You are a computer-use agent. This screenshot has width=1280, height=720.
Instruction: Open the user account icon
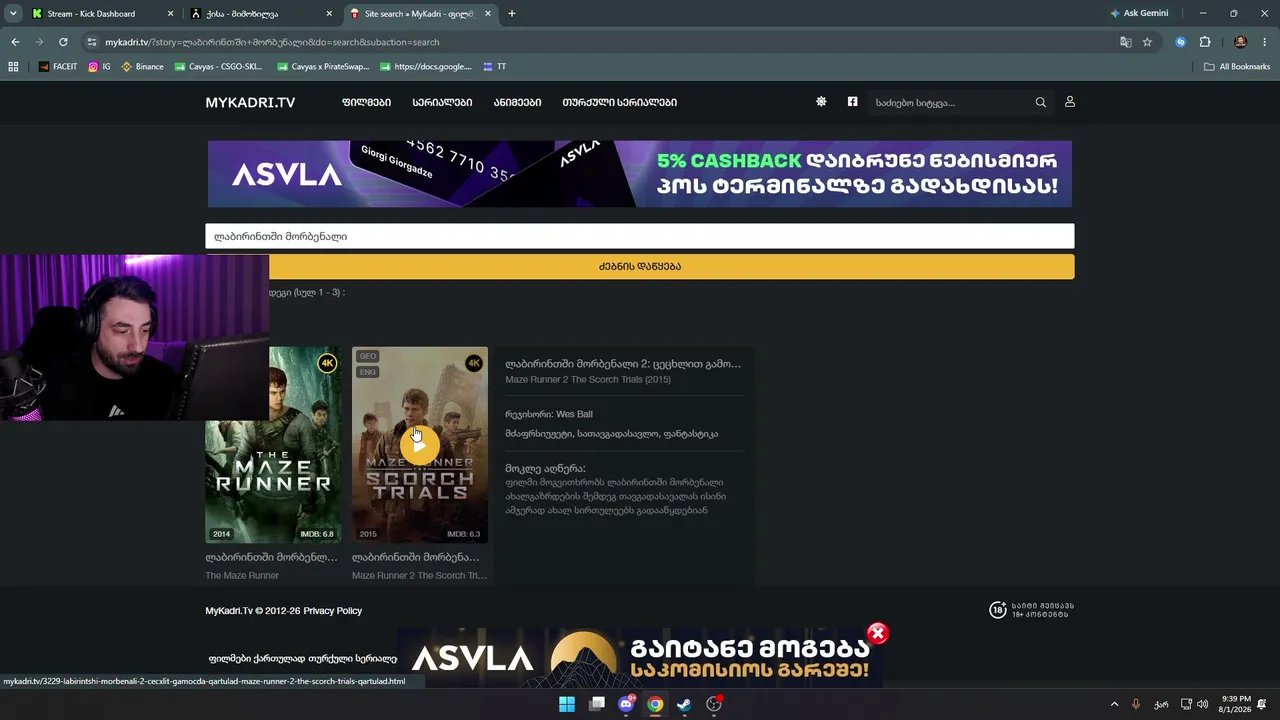click(1069, 102)
